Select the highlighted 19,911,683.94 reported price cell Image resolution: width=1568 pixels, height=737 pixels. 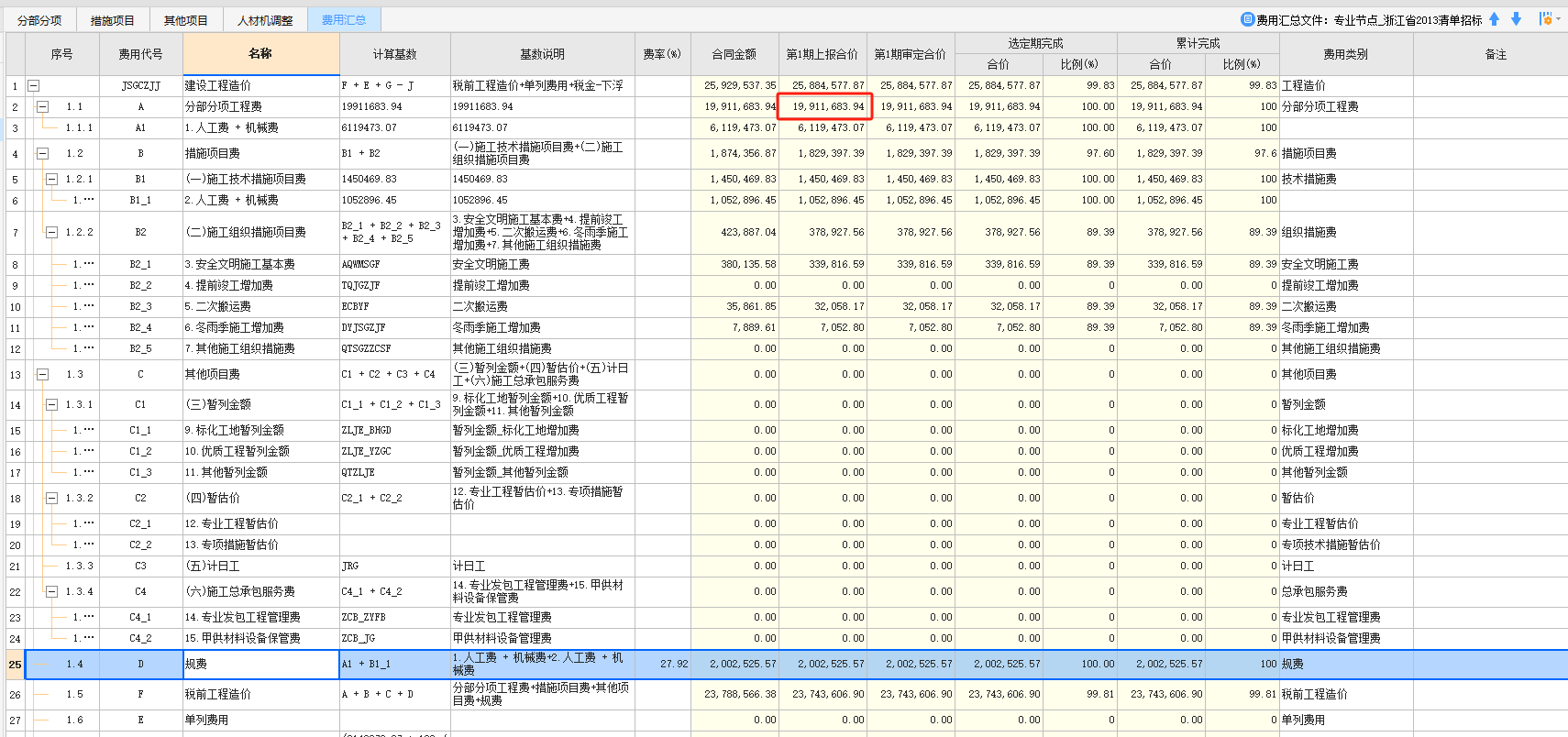[x=823, y=106]
